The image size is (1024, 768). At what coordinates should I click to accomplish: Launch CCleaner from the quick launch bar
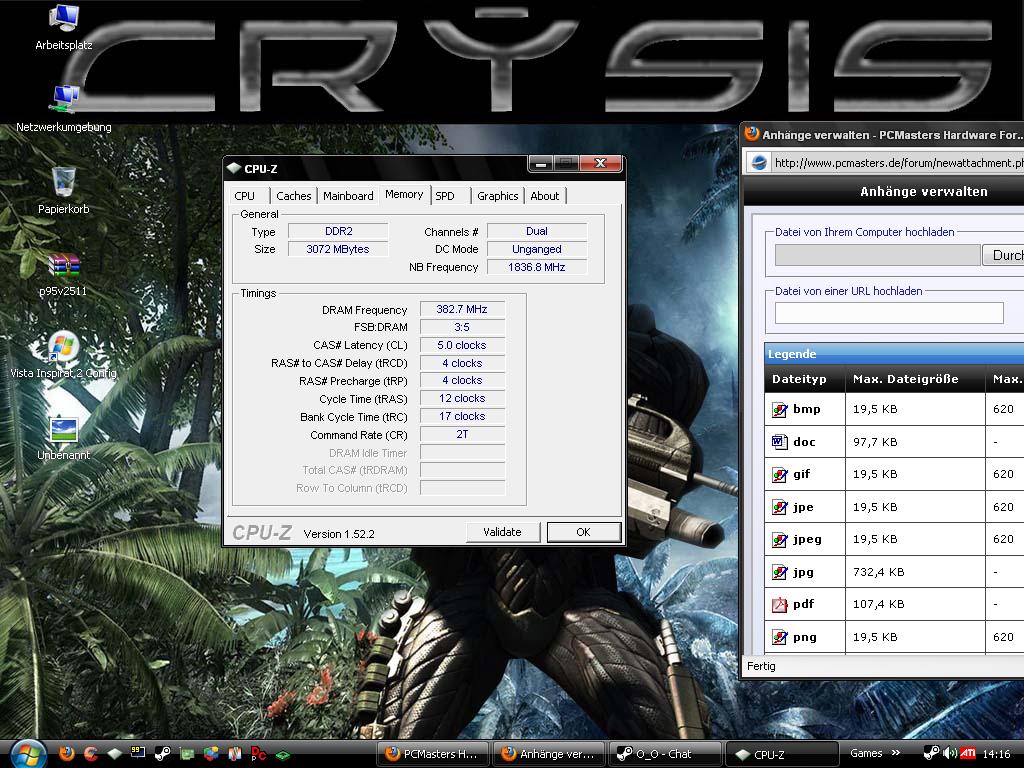click(91, 754)
